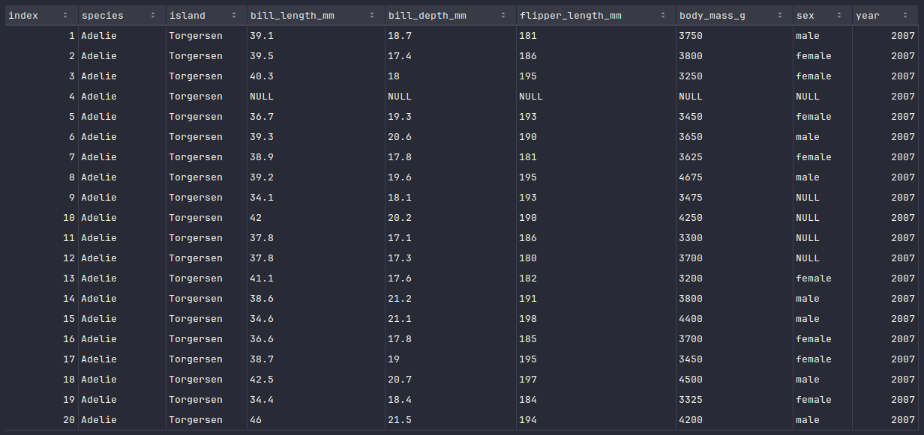Click the NULL flipper_length_mm cell

531,97
